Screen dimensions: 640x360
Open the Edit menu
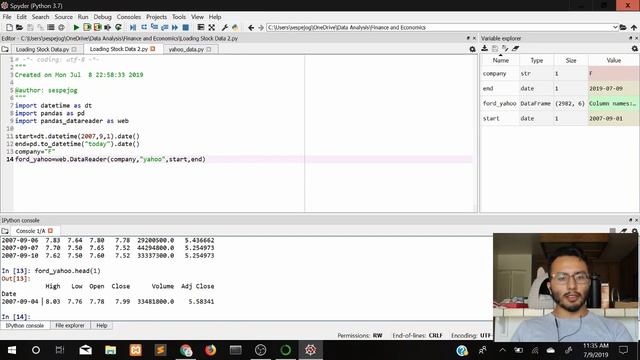[x=21, y=17]
